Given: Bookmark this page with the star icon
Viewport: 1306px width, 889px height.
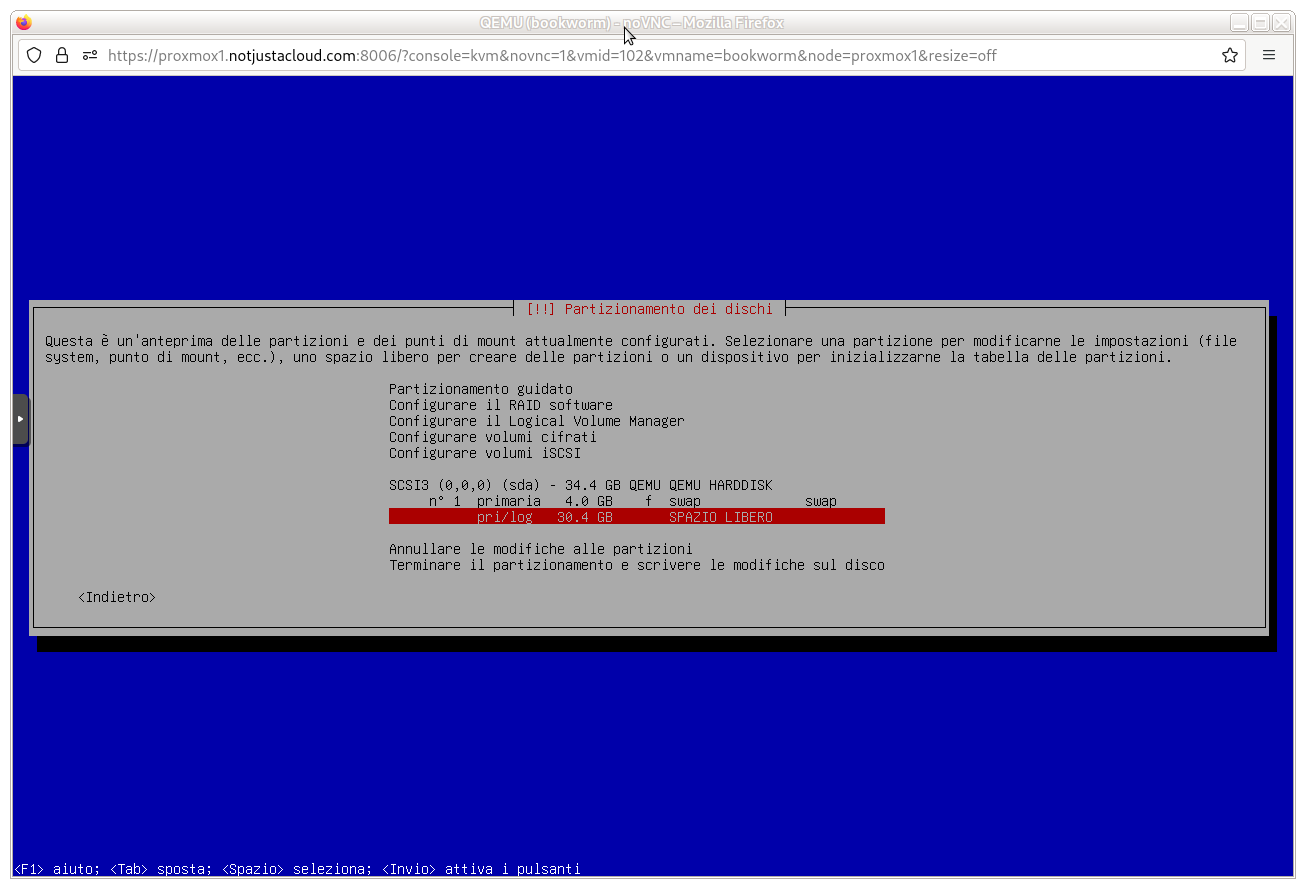Looking at the screenshot, I should pos(1230,55).
